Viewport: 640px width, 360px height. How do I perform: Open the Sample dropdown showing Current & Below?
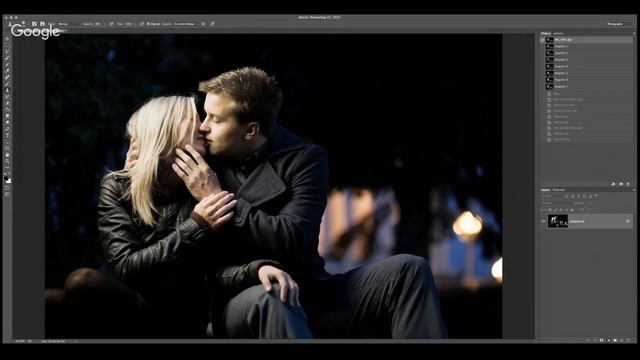(185, 24)
